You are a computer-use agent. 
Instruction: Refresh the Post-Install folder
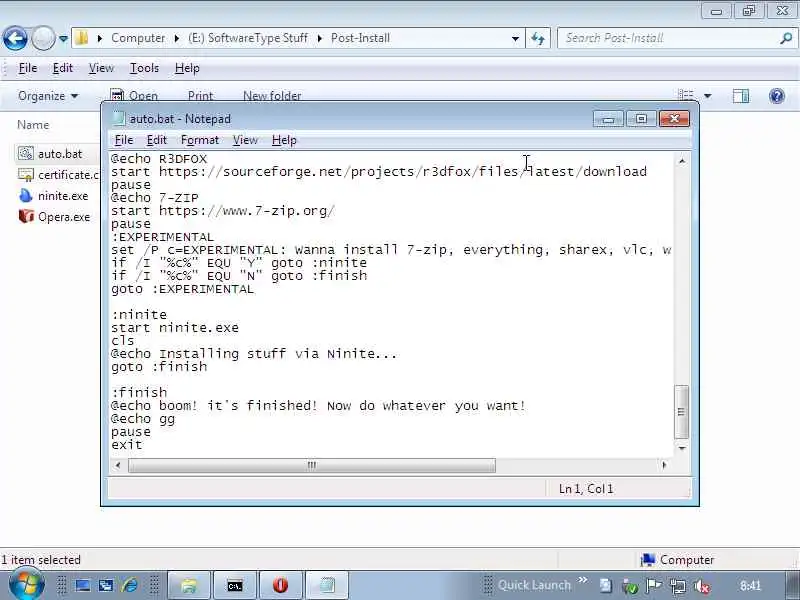tap(538, 38)
